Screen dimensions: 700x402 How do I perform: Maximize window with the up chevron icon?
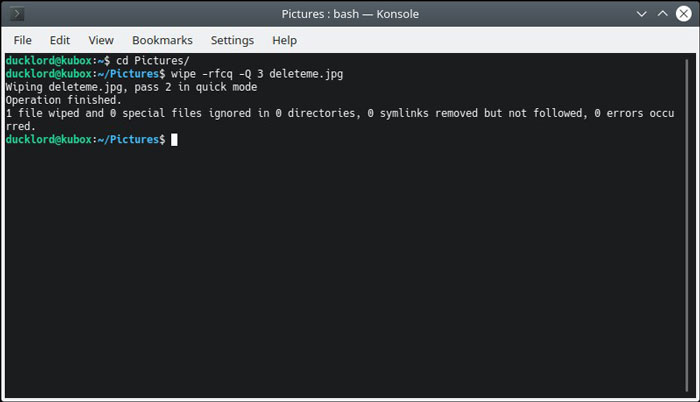pos(662,13)
